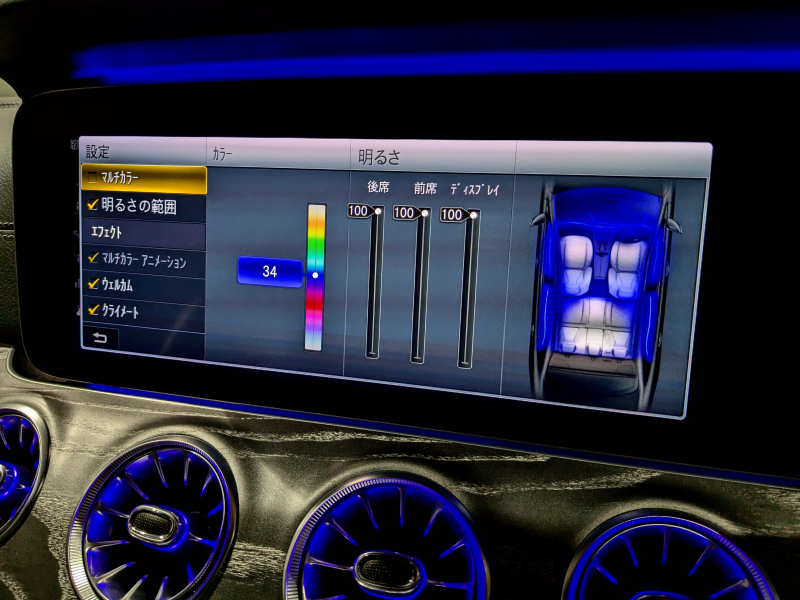Click the white handle on the color spectrum
The height and width of the screenshot is (600, 800).
(x=315, y=274)
